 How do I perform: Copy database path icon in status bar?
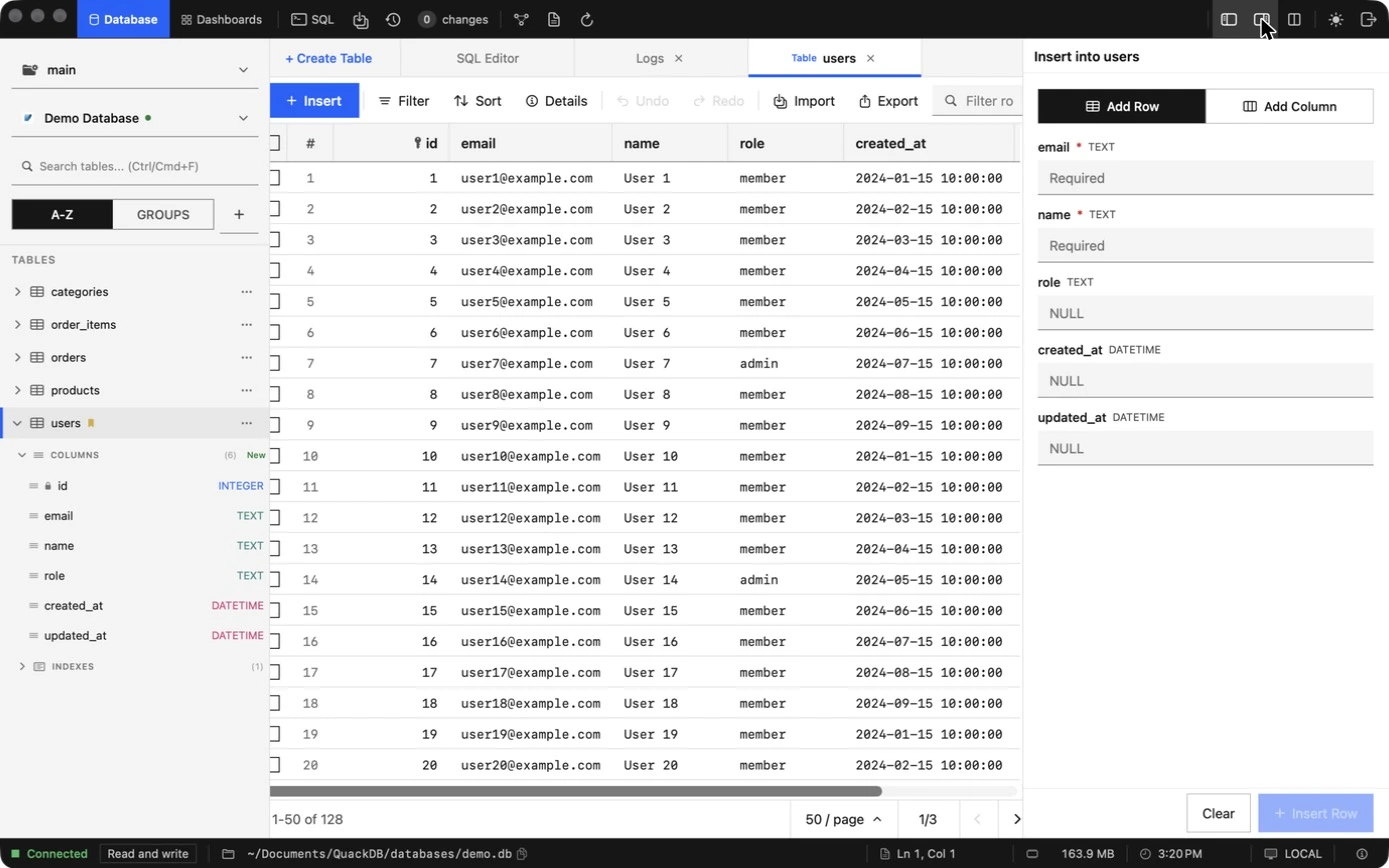click(522, 854)
